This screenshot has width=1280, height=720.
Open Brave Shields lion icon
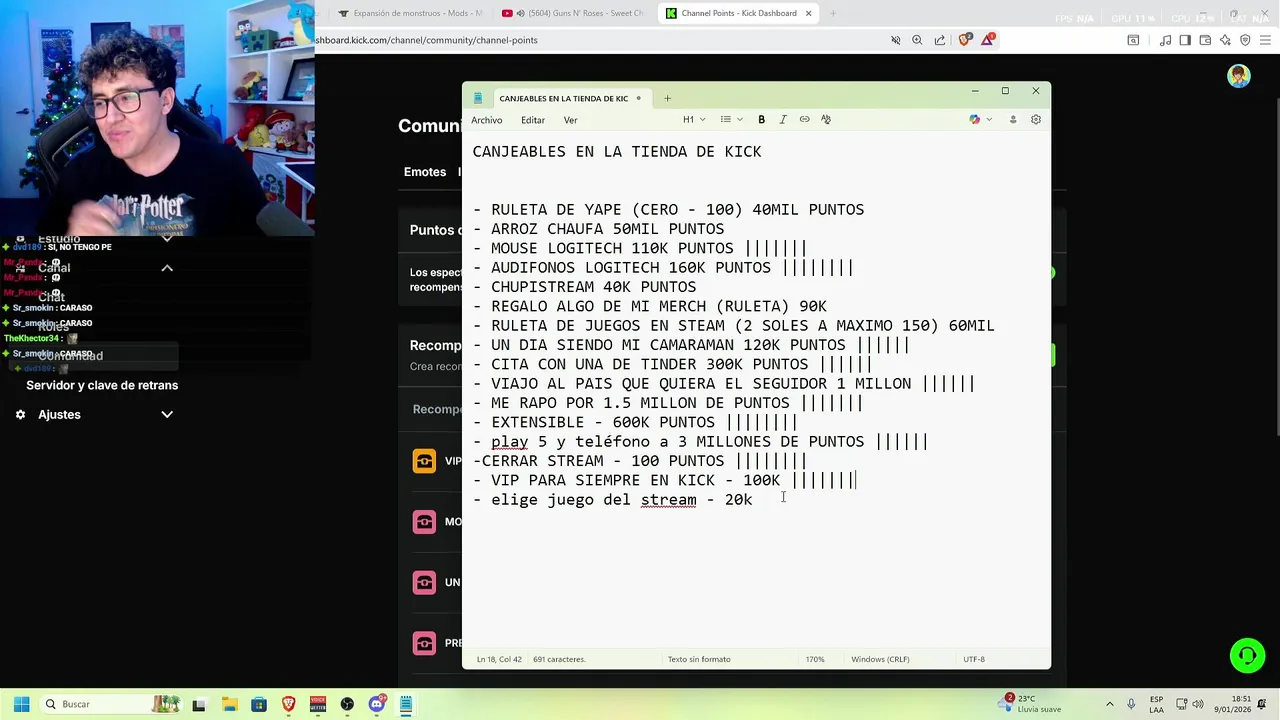[964, 40]
